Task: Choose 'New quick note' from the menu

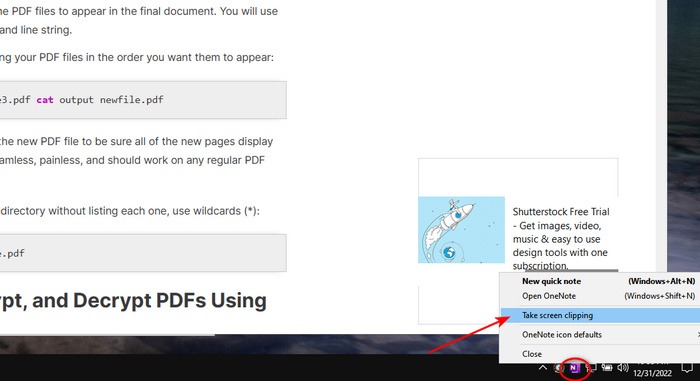Action: pos(600,281)
